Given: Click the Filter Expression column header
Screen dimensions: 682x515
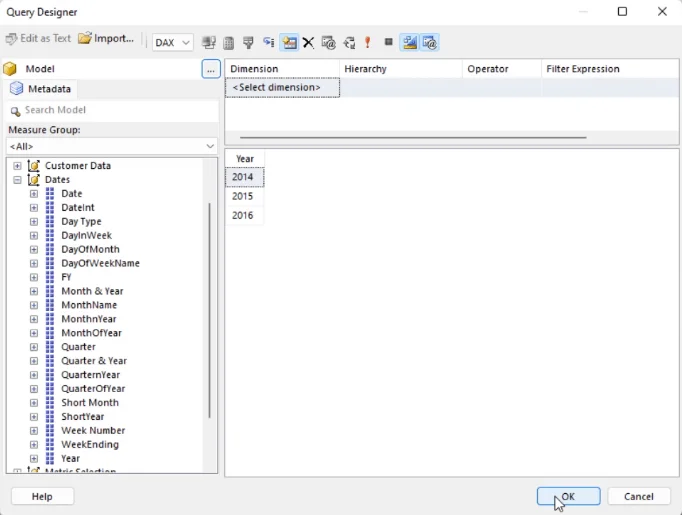Looking at the screenshot, I should pos(610,69).
